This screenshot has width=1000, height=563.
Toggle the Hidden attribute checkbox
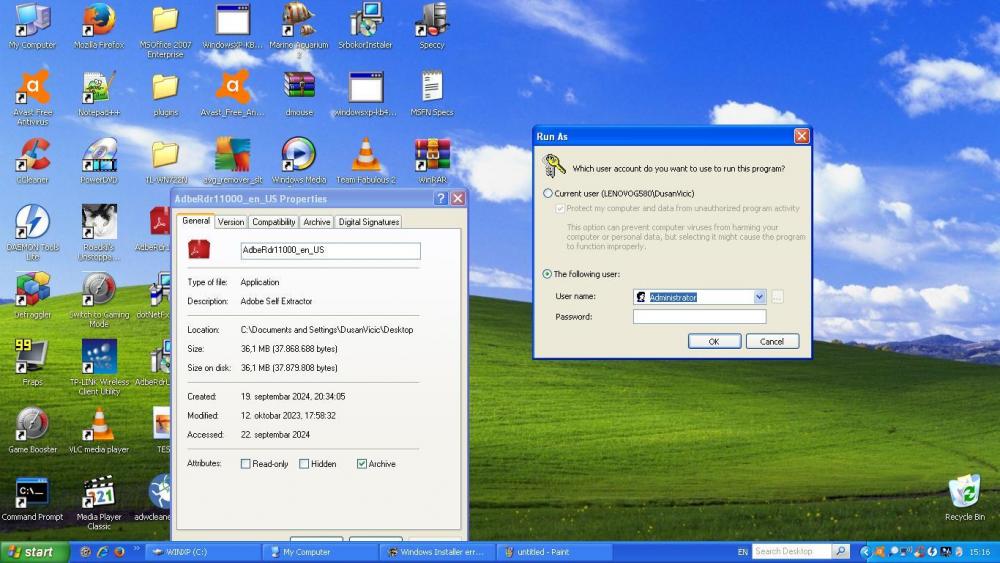[x=304, y=464]
